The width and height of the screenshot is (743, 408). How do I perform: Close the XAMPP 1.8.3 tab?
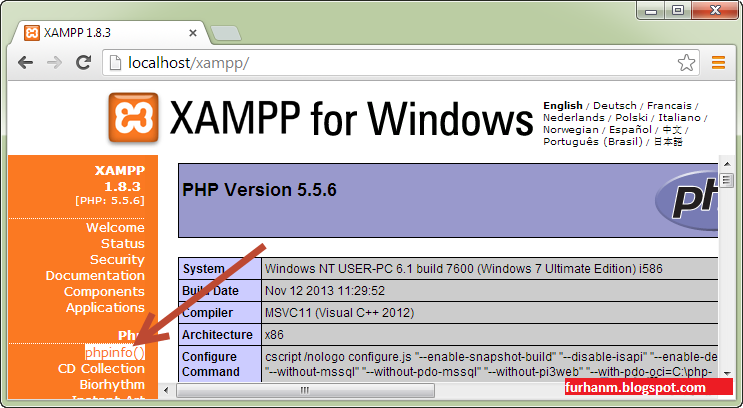pos(192,33)
